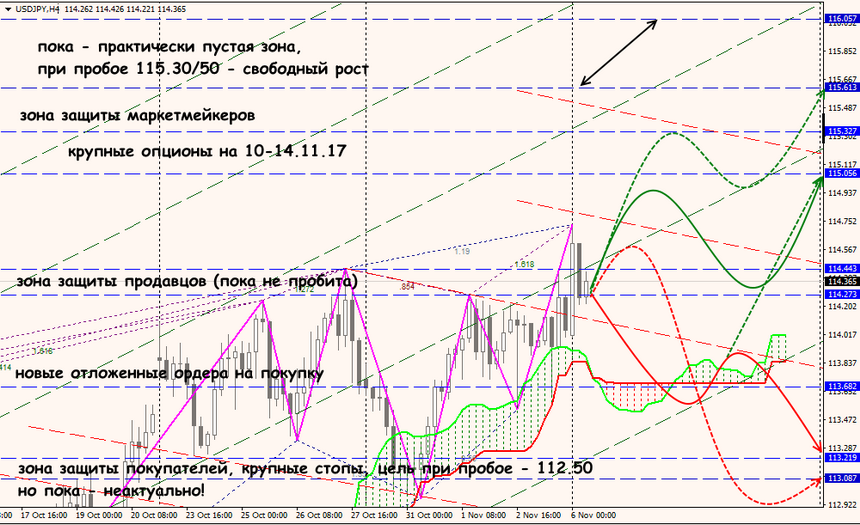Image resolution: width=860 pixels, height=525 pixels.
Task: Click the 31 Oct 00:00 time axis label
Action: pyautogui.click(x=429, y=516)
